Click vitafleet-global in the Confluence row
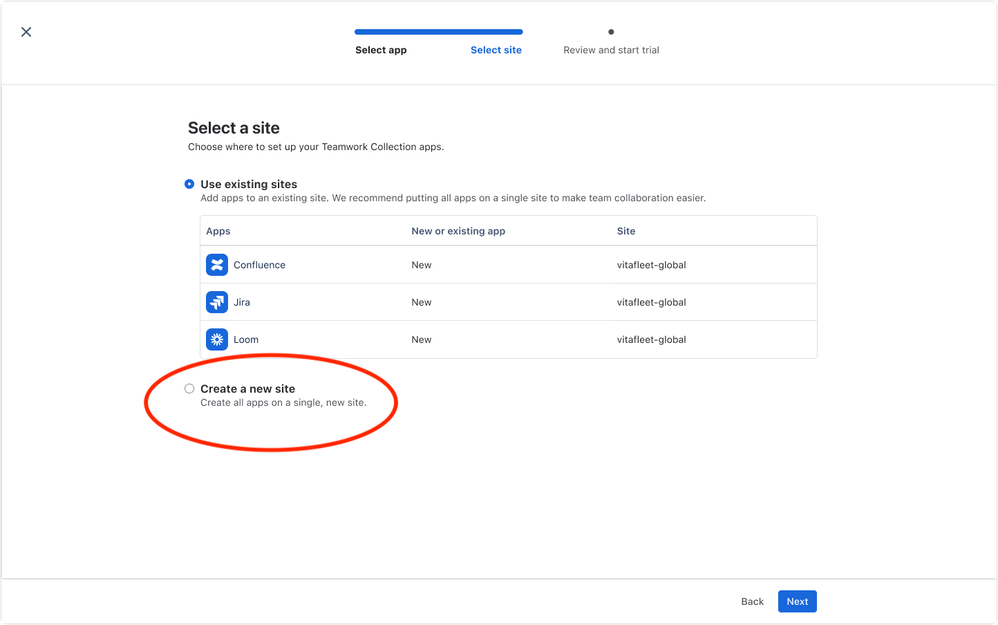The image size is (998, 625). pos(651,265)
